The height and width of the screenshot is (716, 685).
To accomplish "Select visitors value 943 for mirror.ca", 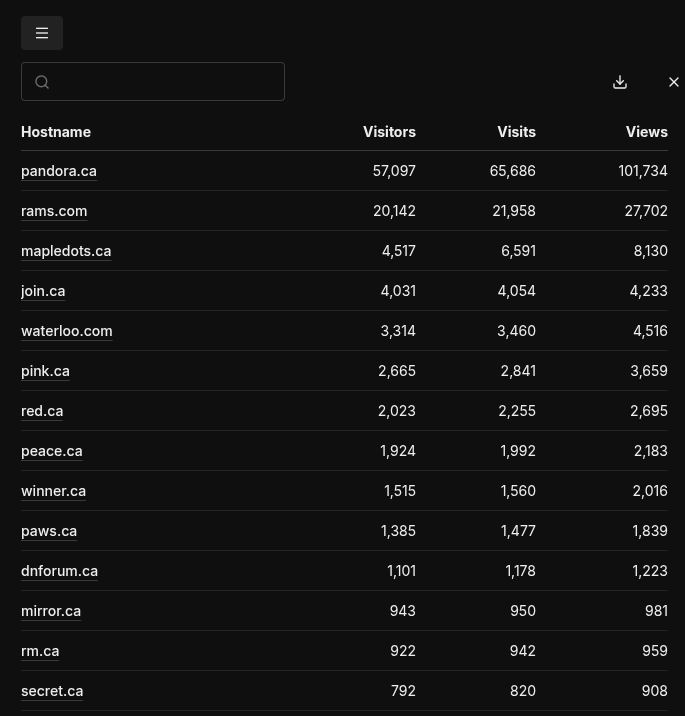I will 403,611.
